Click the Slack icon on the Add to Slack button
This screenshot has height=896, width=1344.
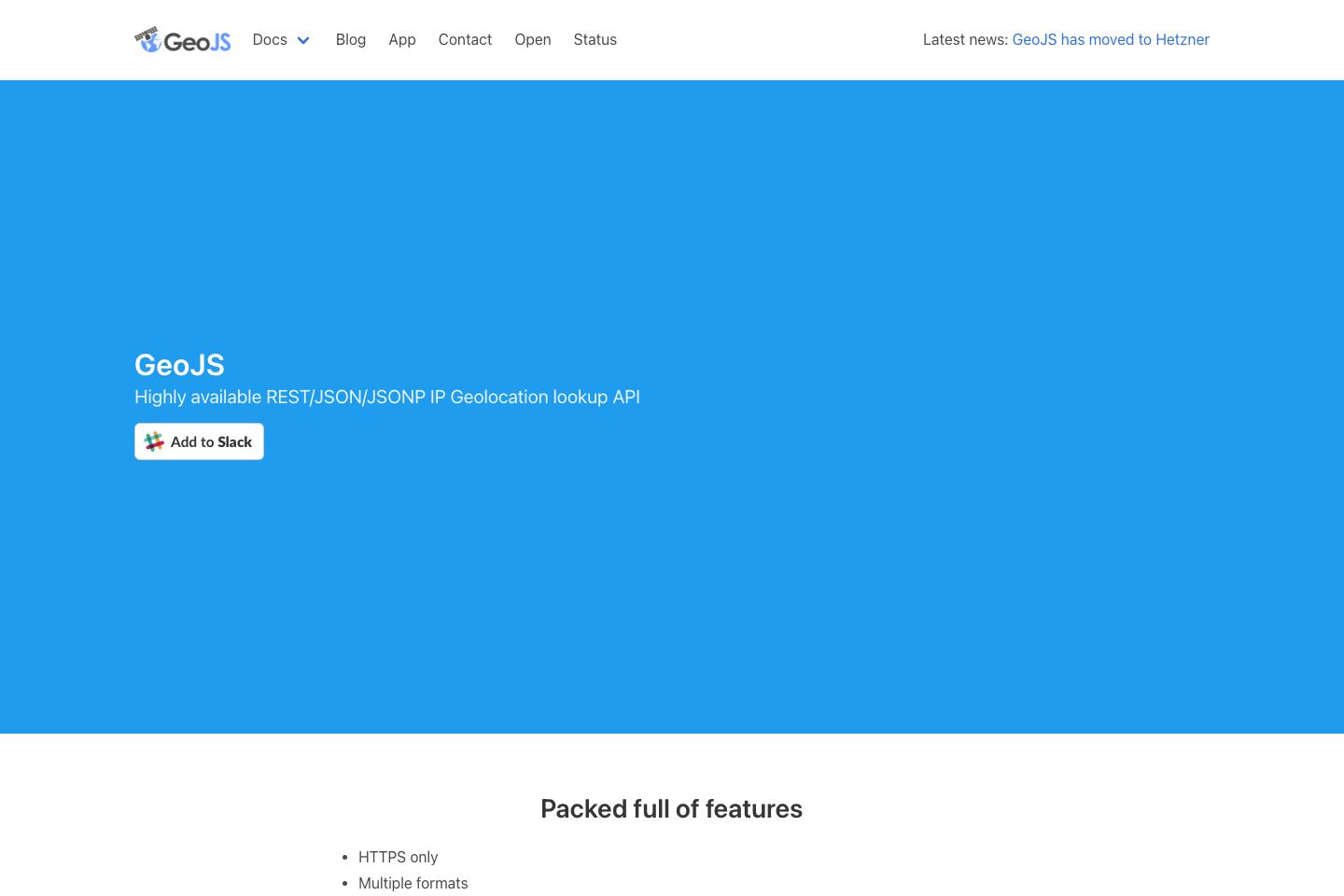153,441
